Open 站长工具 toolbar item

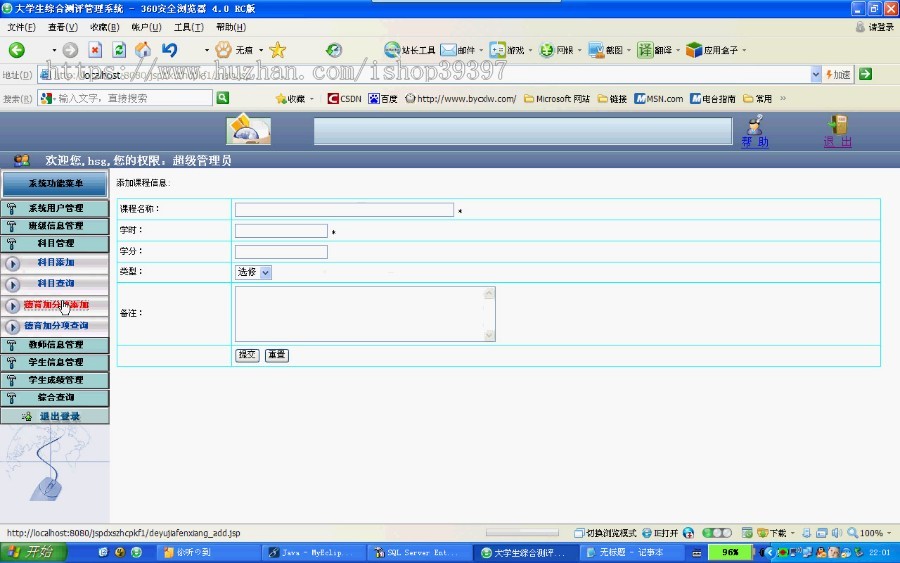click(x=409, y=50)
